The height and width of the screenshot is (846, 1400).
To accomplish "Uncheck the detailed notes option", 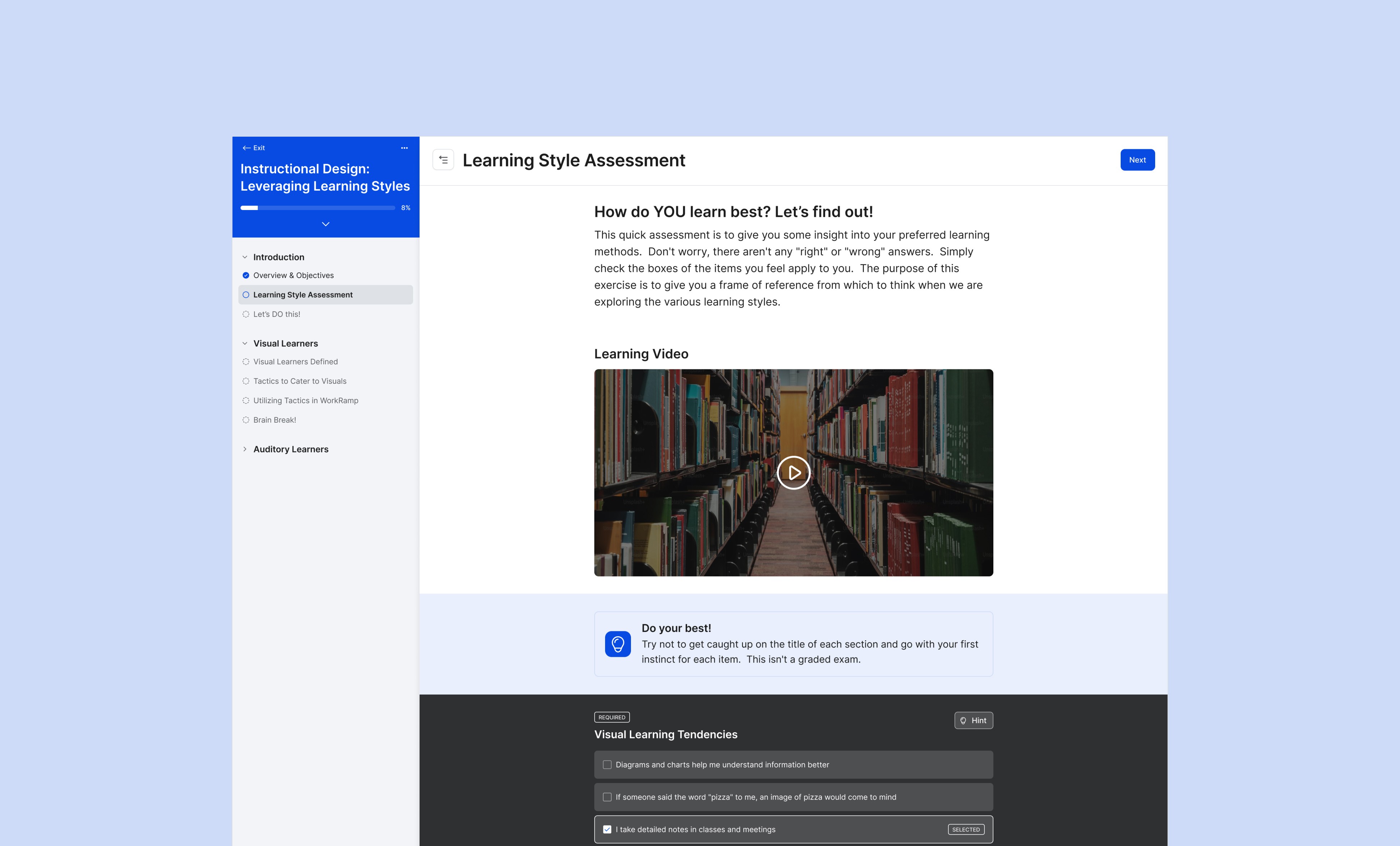I will (607, 829).
